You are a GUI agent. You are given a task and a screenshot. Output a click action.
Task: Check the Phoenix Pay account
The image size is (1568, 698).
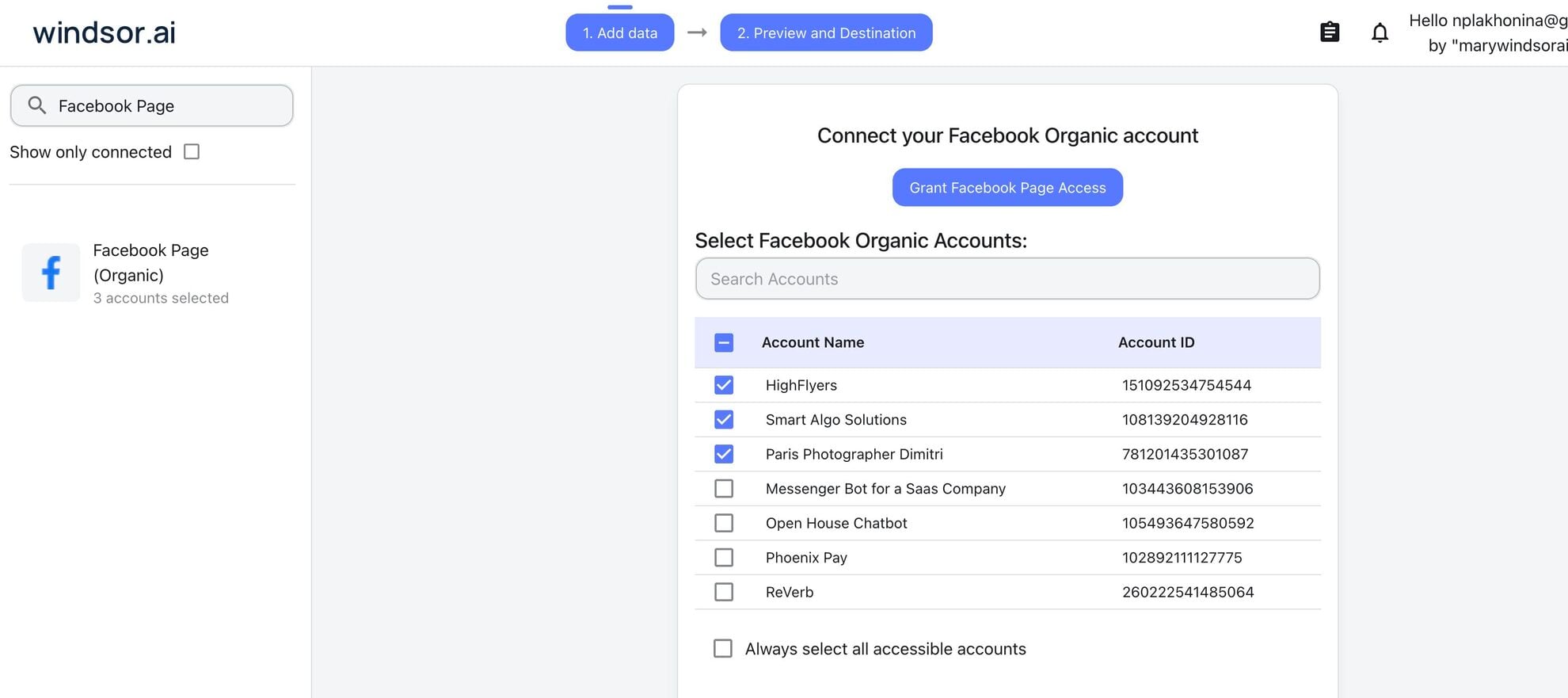click(x=724, y=557)
